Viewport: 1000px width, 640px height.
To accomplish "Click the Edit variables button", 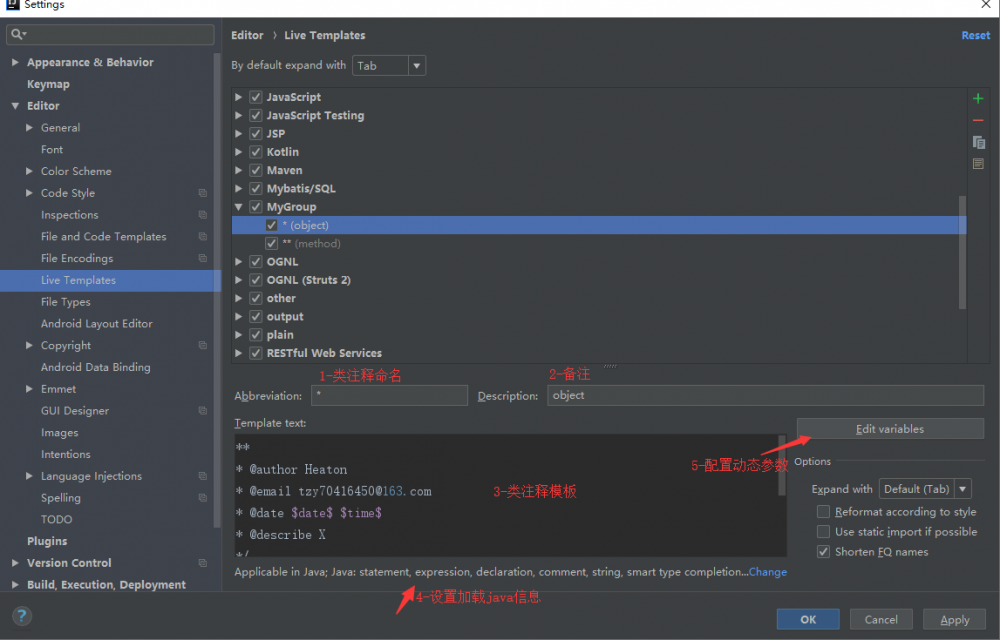I will pos(889,428).
